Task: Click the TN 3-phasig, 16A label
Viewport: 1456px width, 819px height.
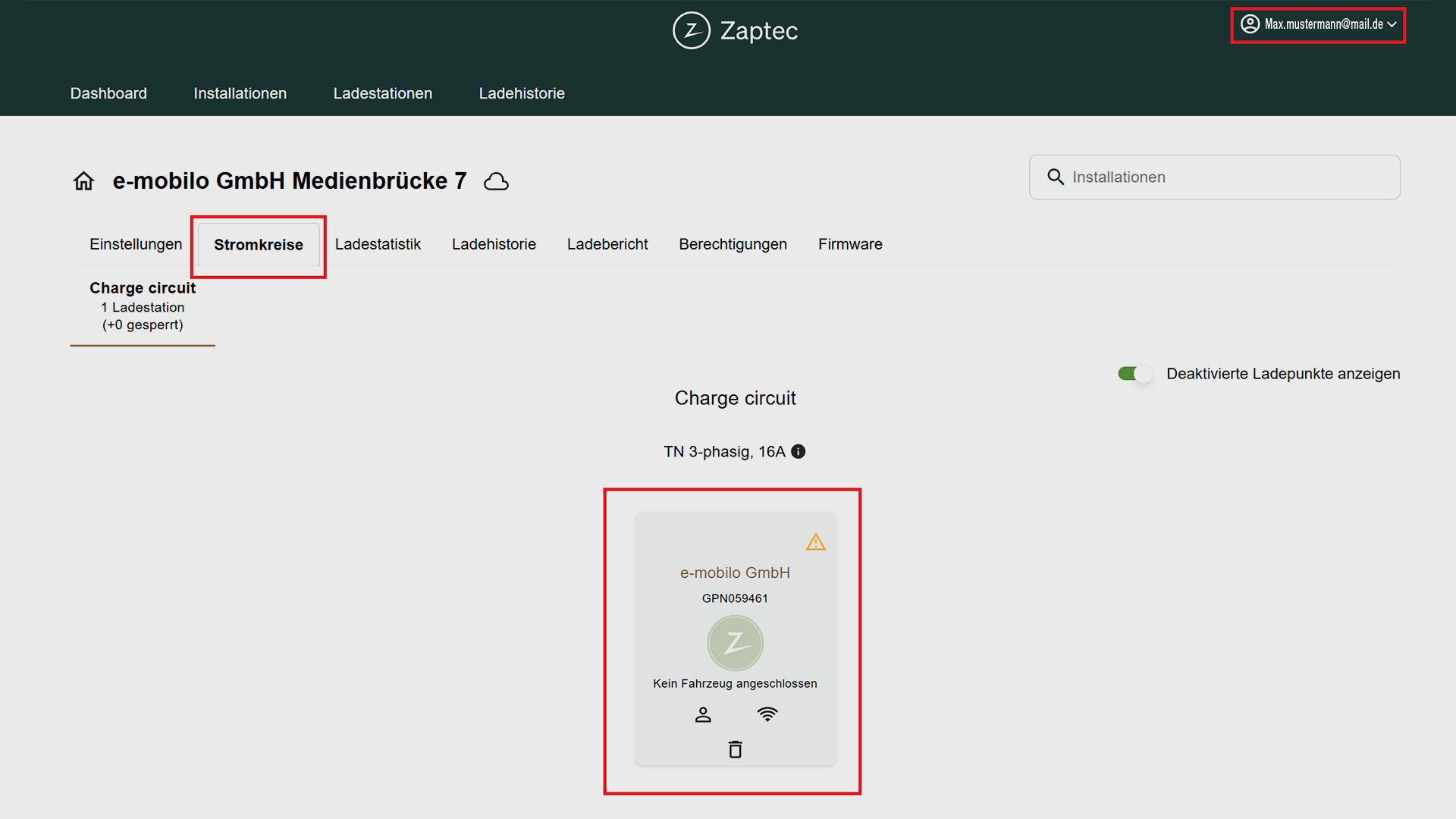Action: point(724,452)
